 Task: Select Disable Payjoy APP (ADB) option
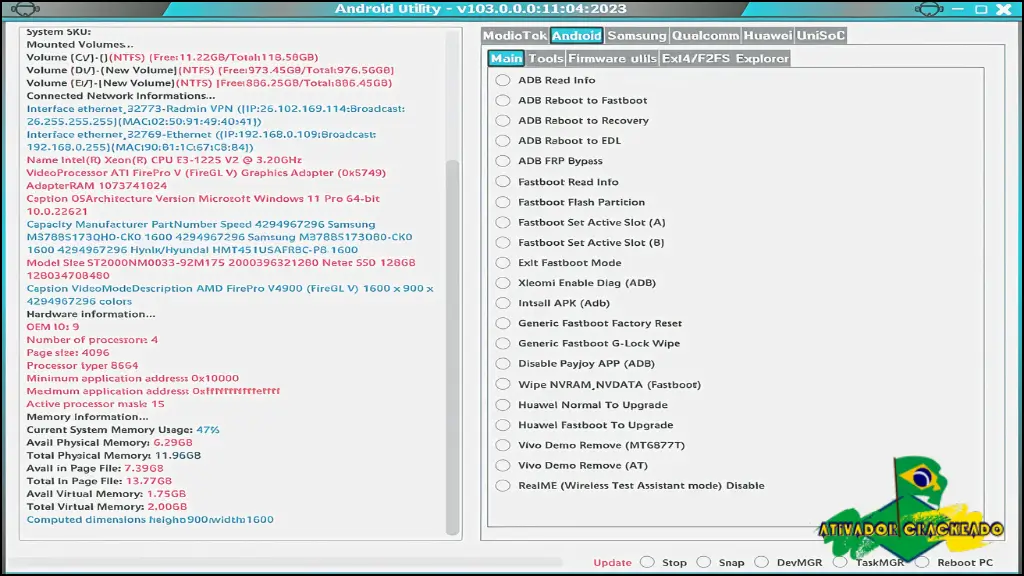(502, 364)
